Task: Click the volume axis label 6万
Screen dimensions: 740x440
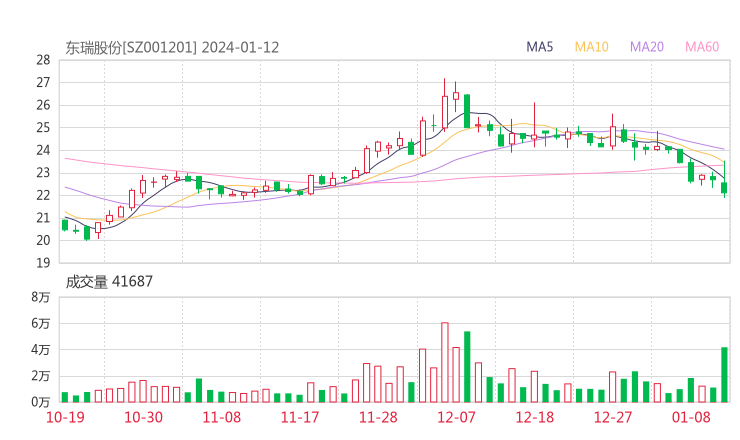Action: pyautogui.click(x=41, y=324)
